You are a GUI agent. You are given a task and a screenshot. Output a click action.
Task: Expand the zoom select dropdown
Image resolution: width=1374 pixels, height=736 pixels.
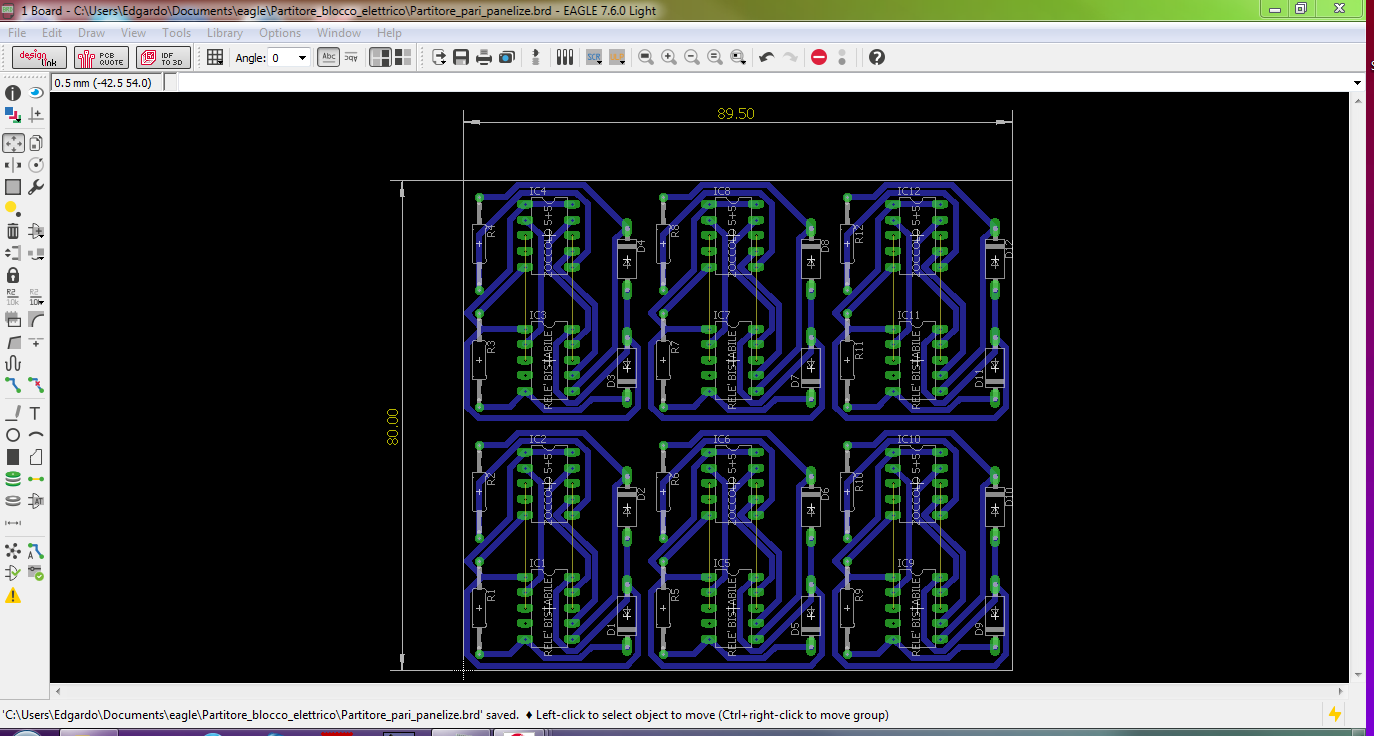[738, 57]
